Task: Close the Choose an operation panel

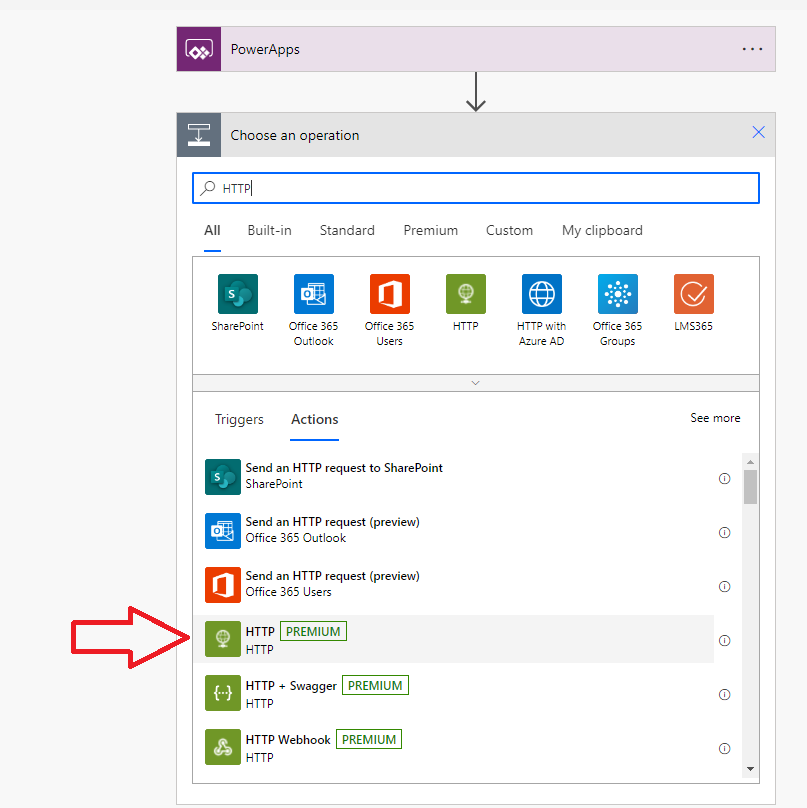Action: pos(758,132)
